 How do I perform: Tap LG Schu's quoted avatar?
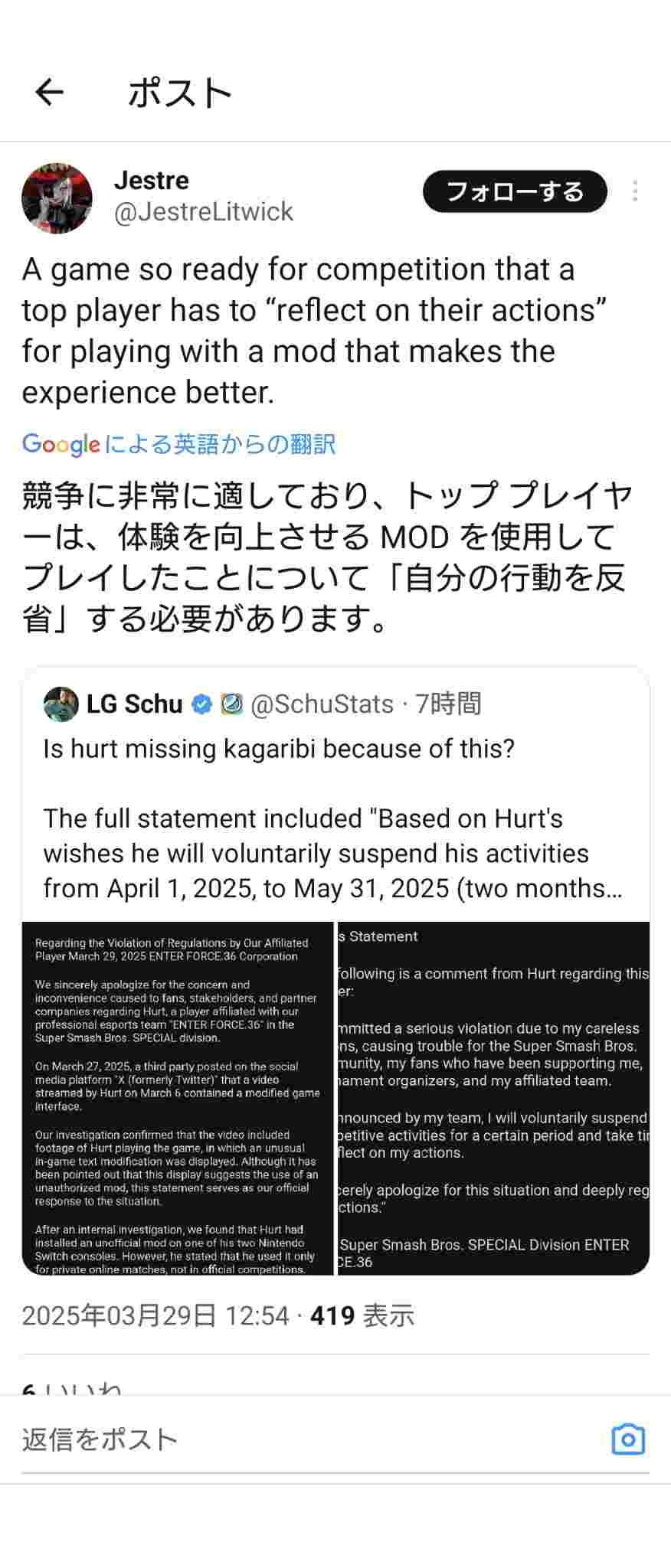(61, 704)
